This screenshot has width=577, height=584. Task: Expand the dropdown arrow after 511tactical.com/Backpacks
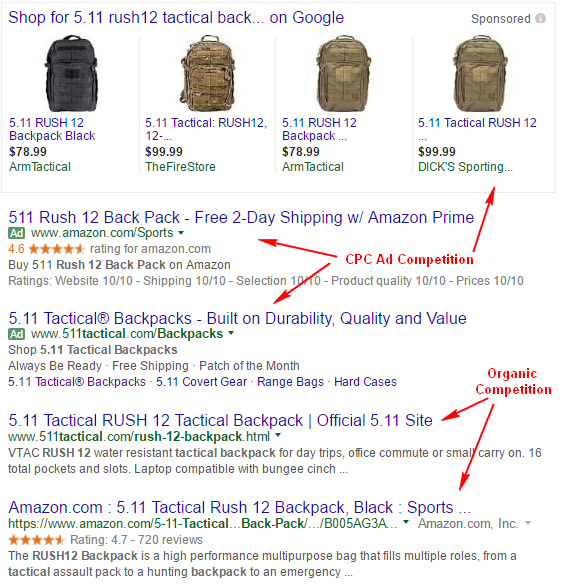click(x=231, y=333)
